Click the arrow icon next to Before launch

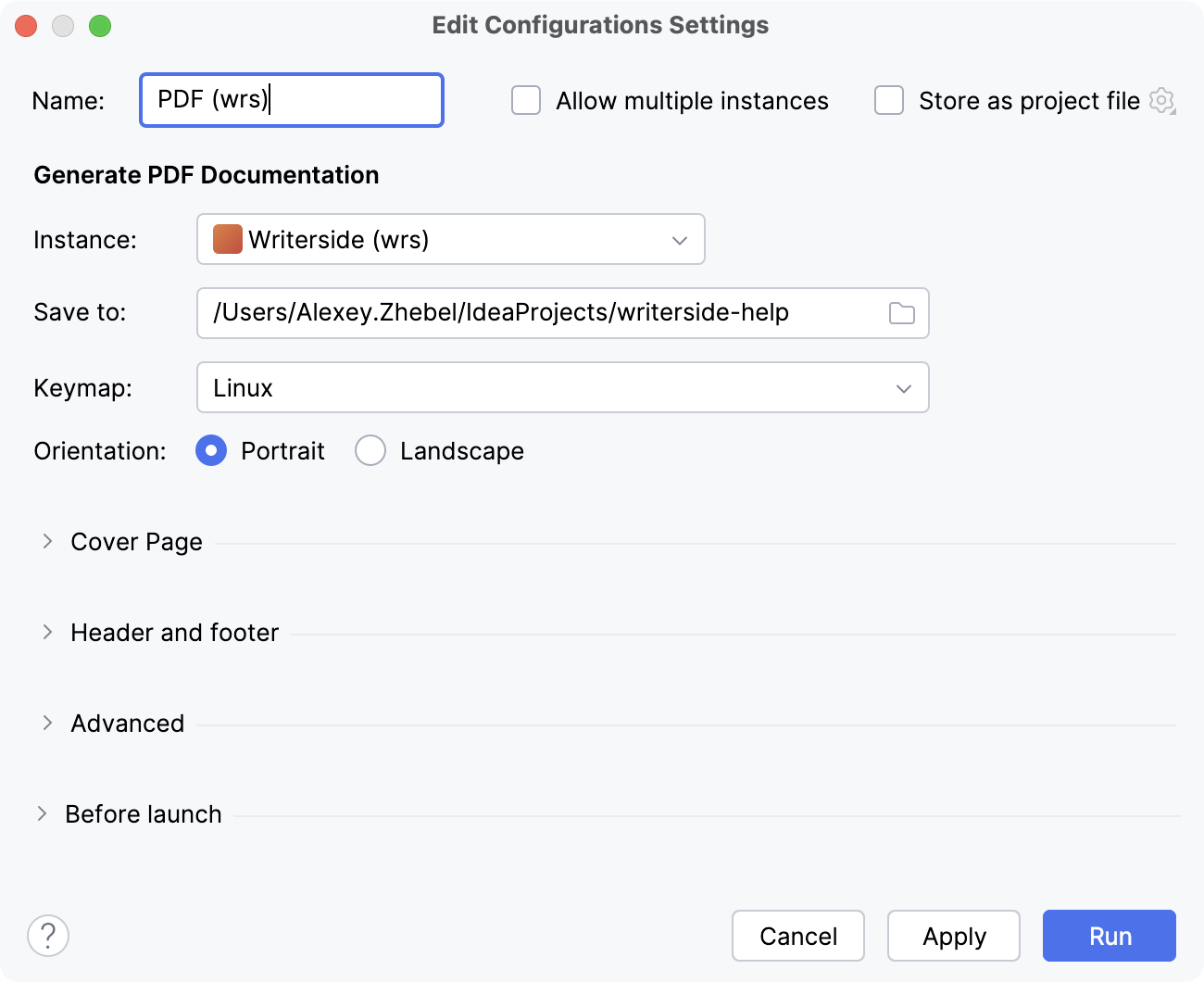(41, 813)
